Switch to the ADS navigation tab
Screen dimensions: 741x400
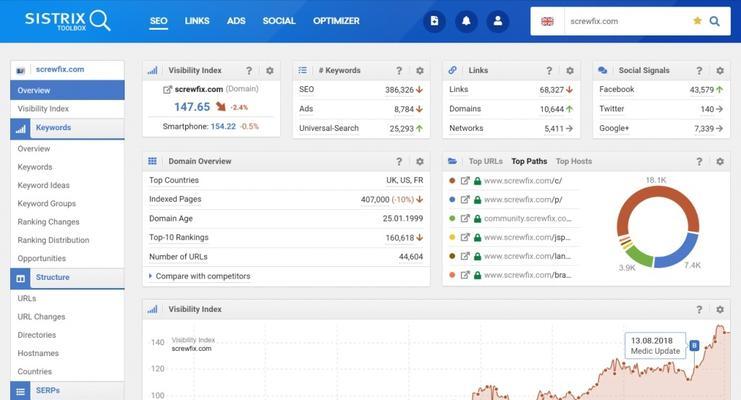tap(236, 21)
